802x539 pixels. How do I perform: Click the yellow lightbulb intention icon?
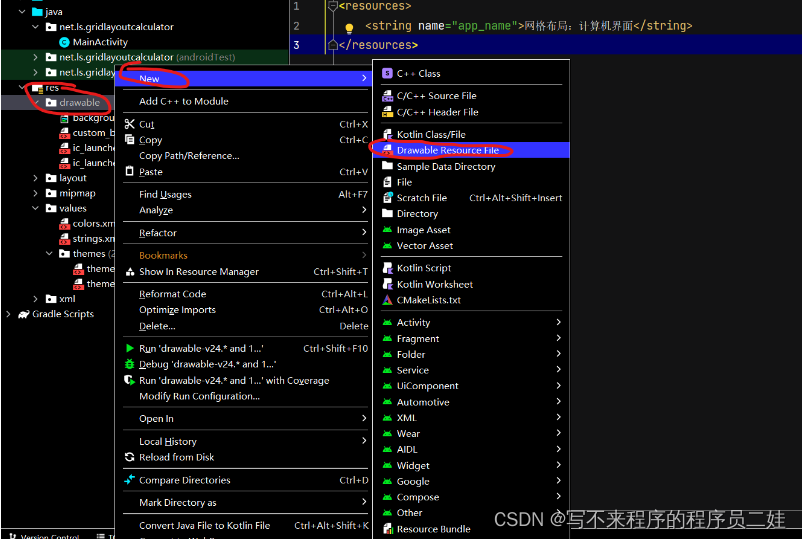[349, 28]
